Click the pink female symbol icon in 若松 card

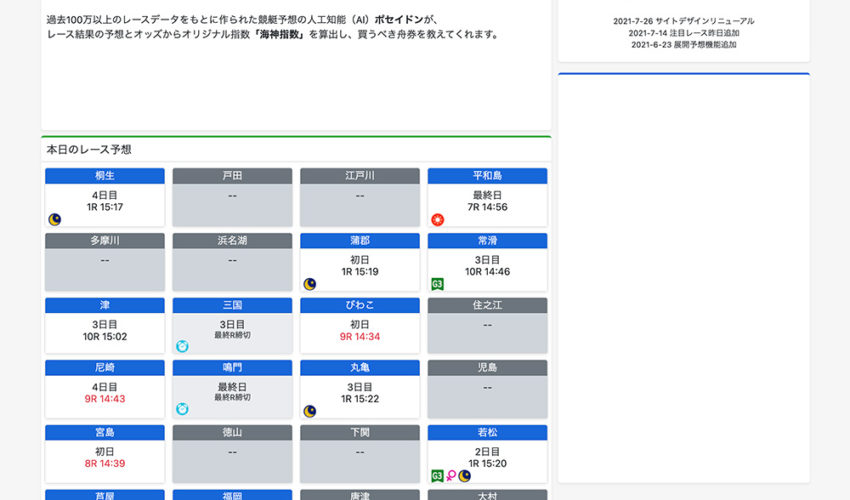pos(451,475)
